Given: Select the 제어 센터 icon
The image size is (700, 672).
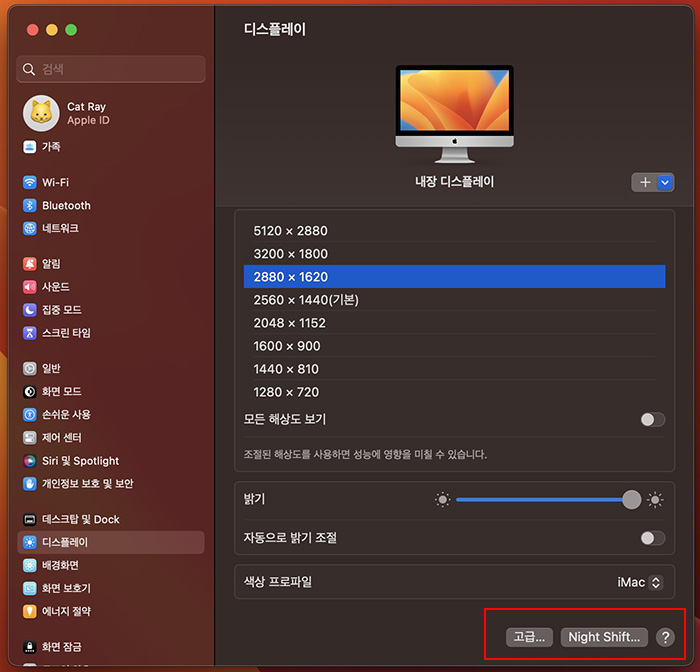Looking at the screenshot, I should click(x=29, y=438).
